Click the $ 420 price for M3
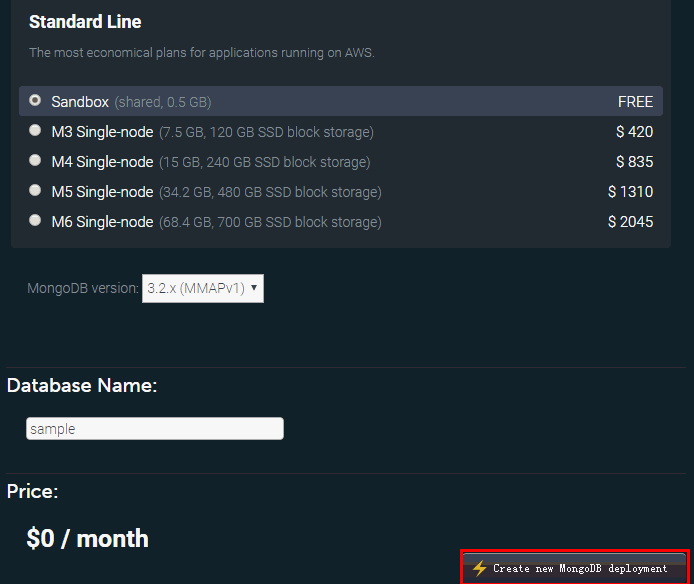The height and width of the screenshot is (584, 694). 634,131
